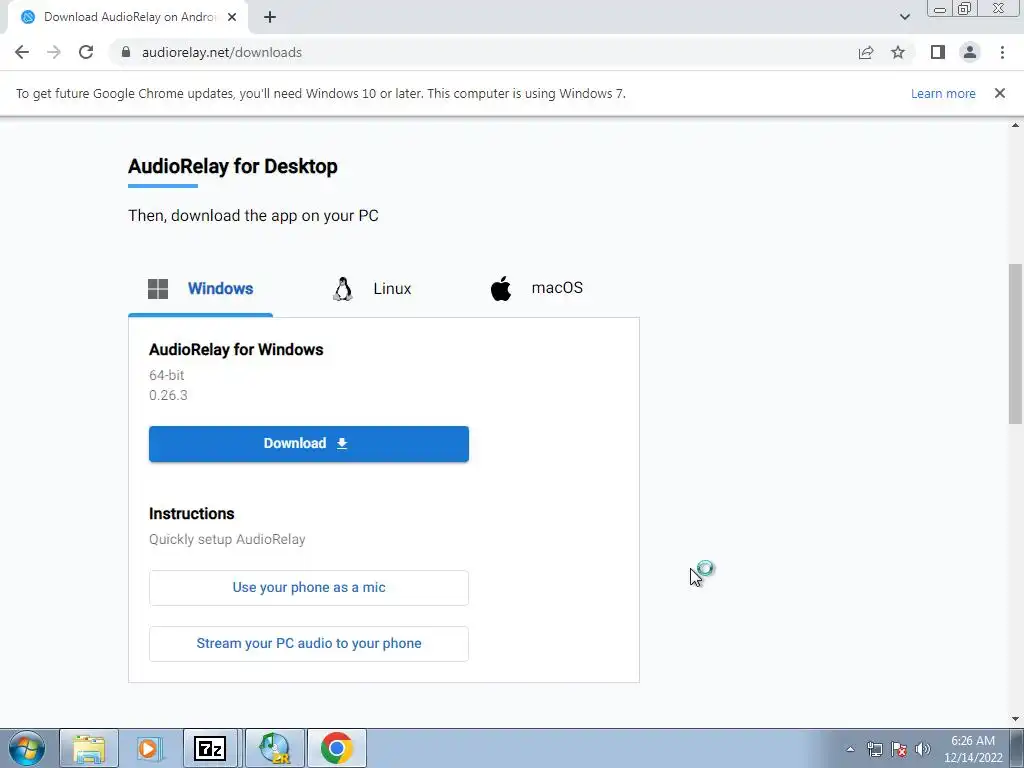Open the media player taskbar icon
The width and height of the screenshot is (1024, 768).
(x=150, y=748)
